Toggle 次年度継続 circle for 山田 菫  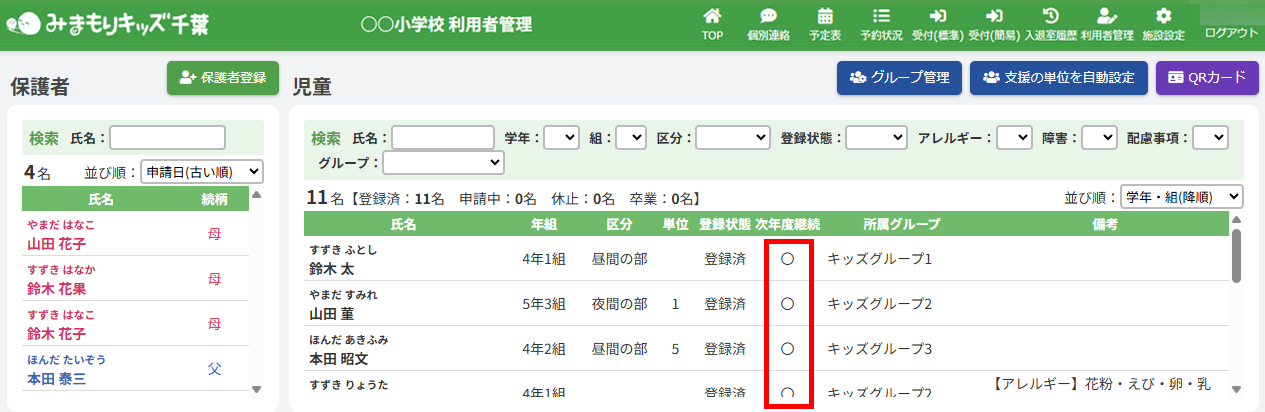click(x=787, y=304)
